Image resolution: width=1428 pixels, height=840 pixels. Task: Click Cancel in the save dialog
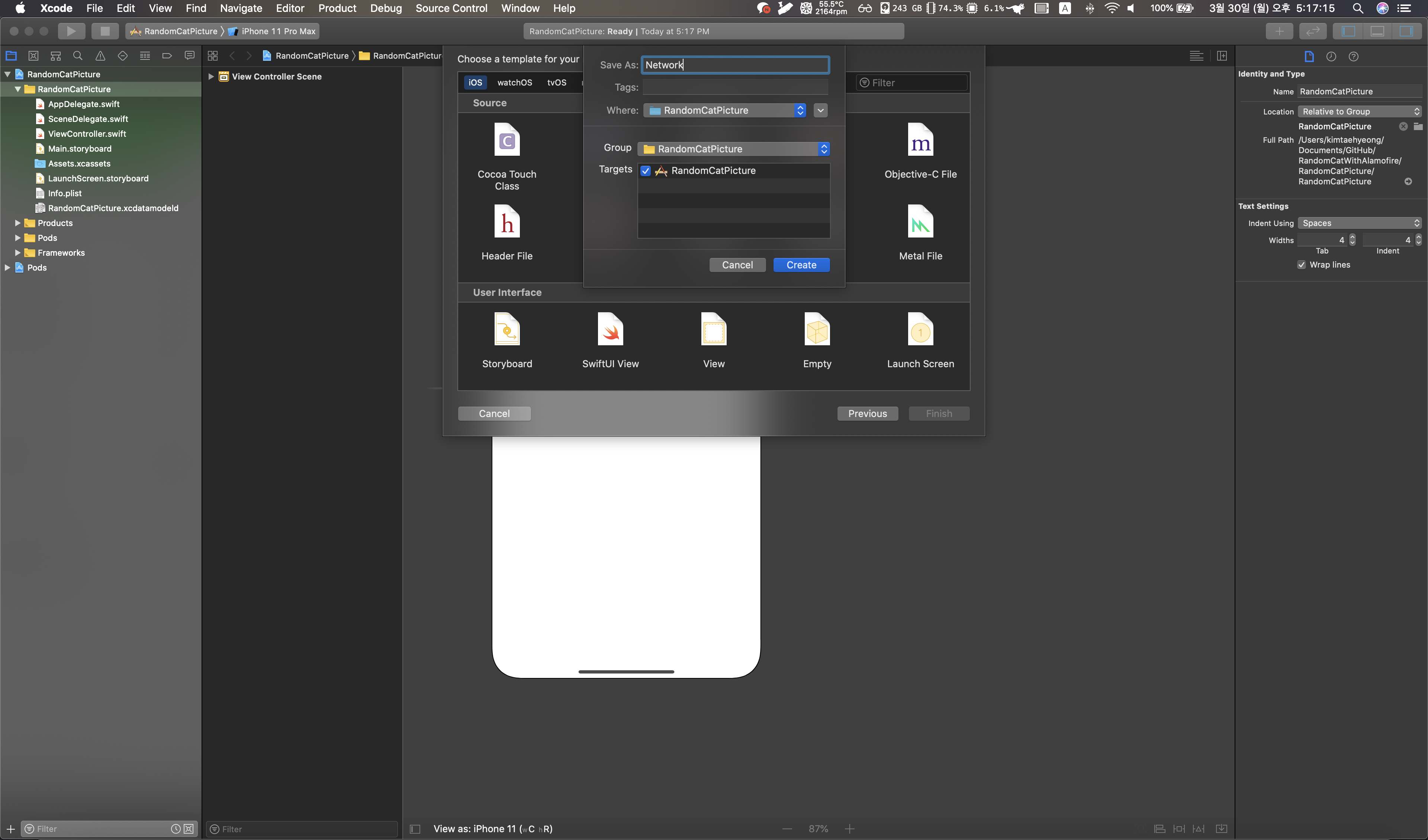pyautogui.click(x=737, y=265)
